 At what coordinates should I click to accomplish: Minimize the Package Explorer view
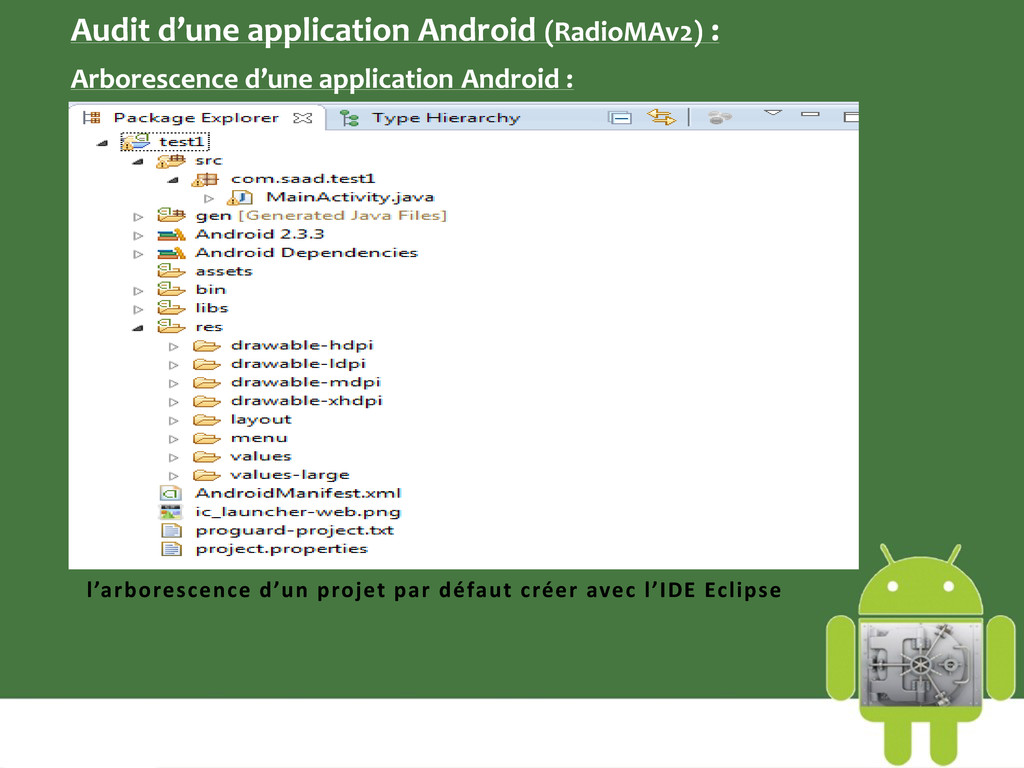pos(810,114)
